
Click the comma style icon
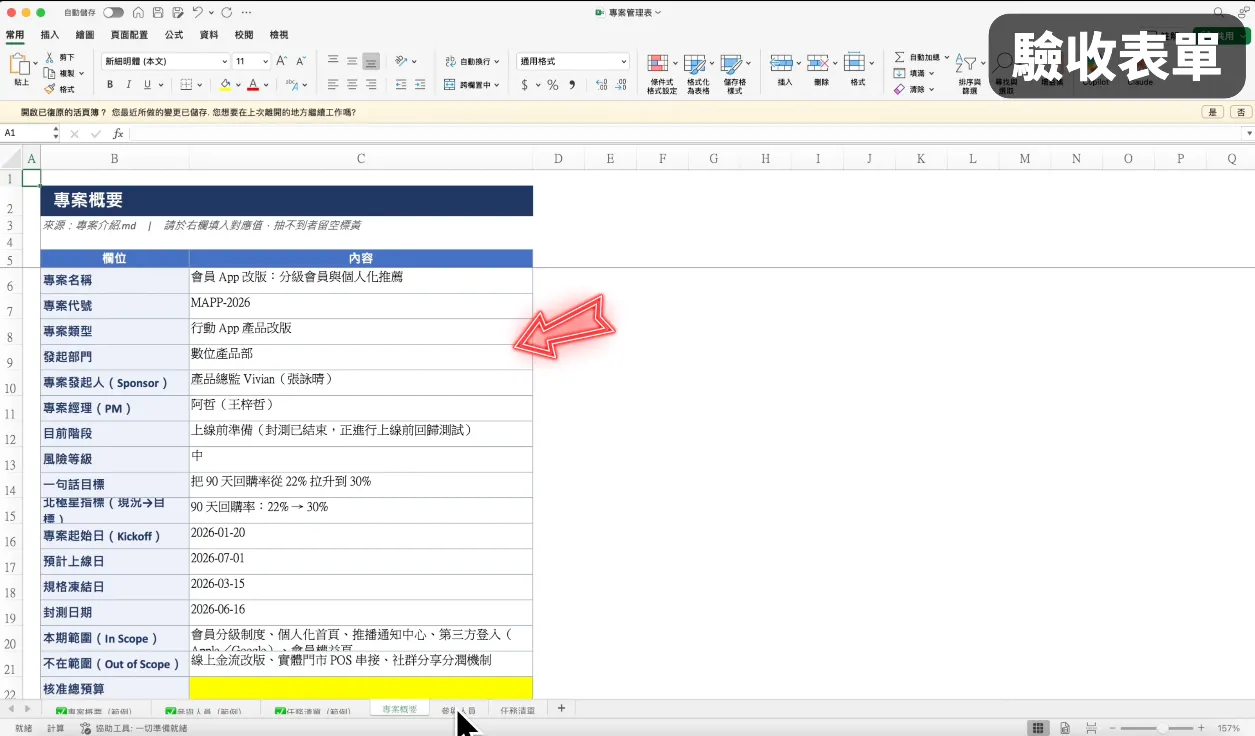point(572,85)
